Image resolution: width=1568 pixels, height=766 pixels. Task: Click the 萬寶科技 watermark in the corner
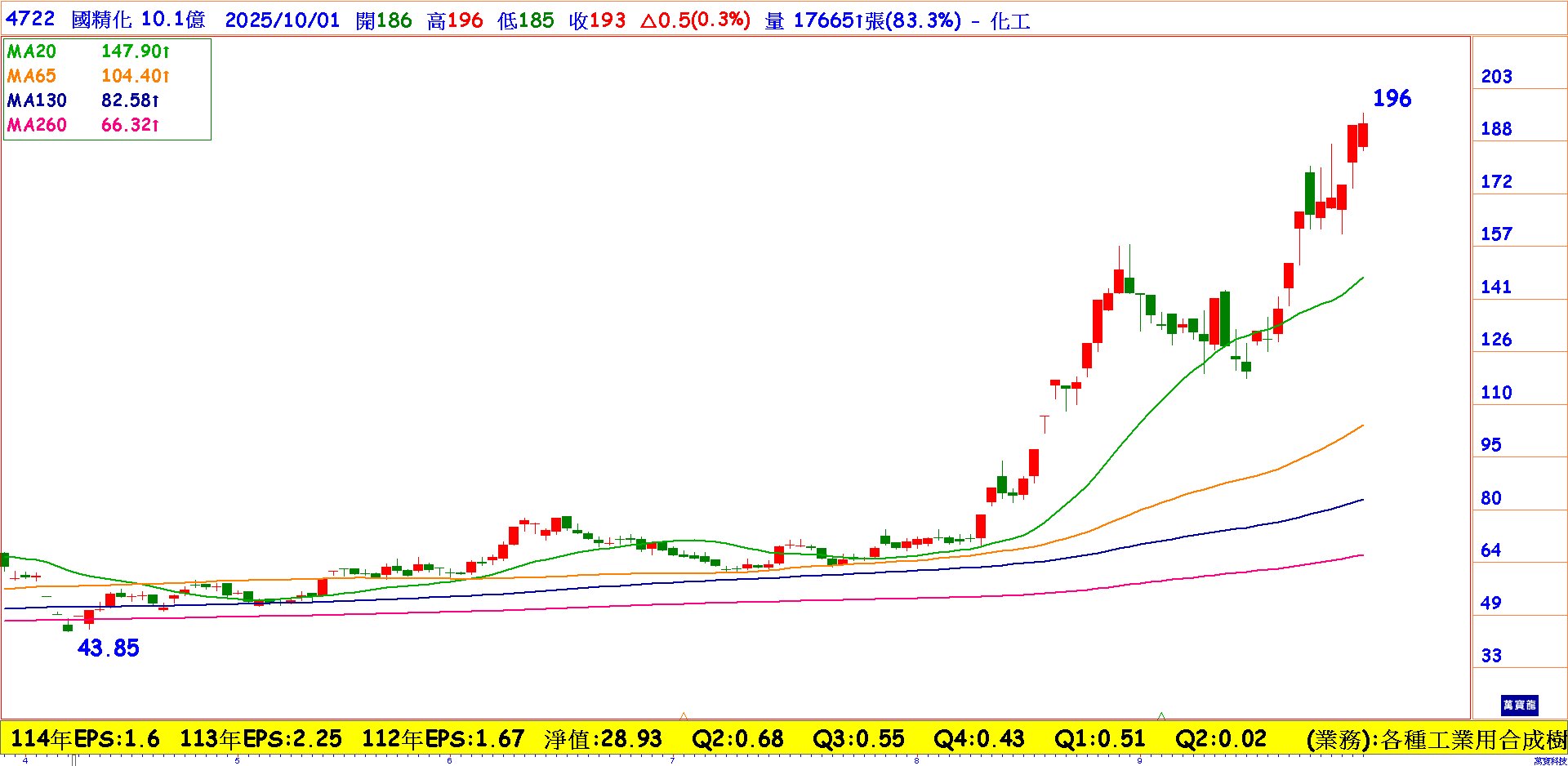[1549, 761]
